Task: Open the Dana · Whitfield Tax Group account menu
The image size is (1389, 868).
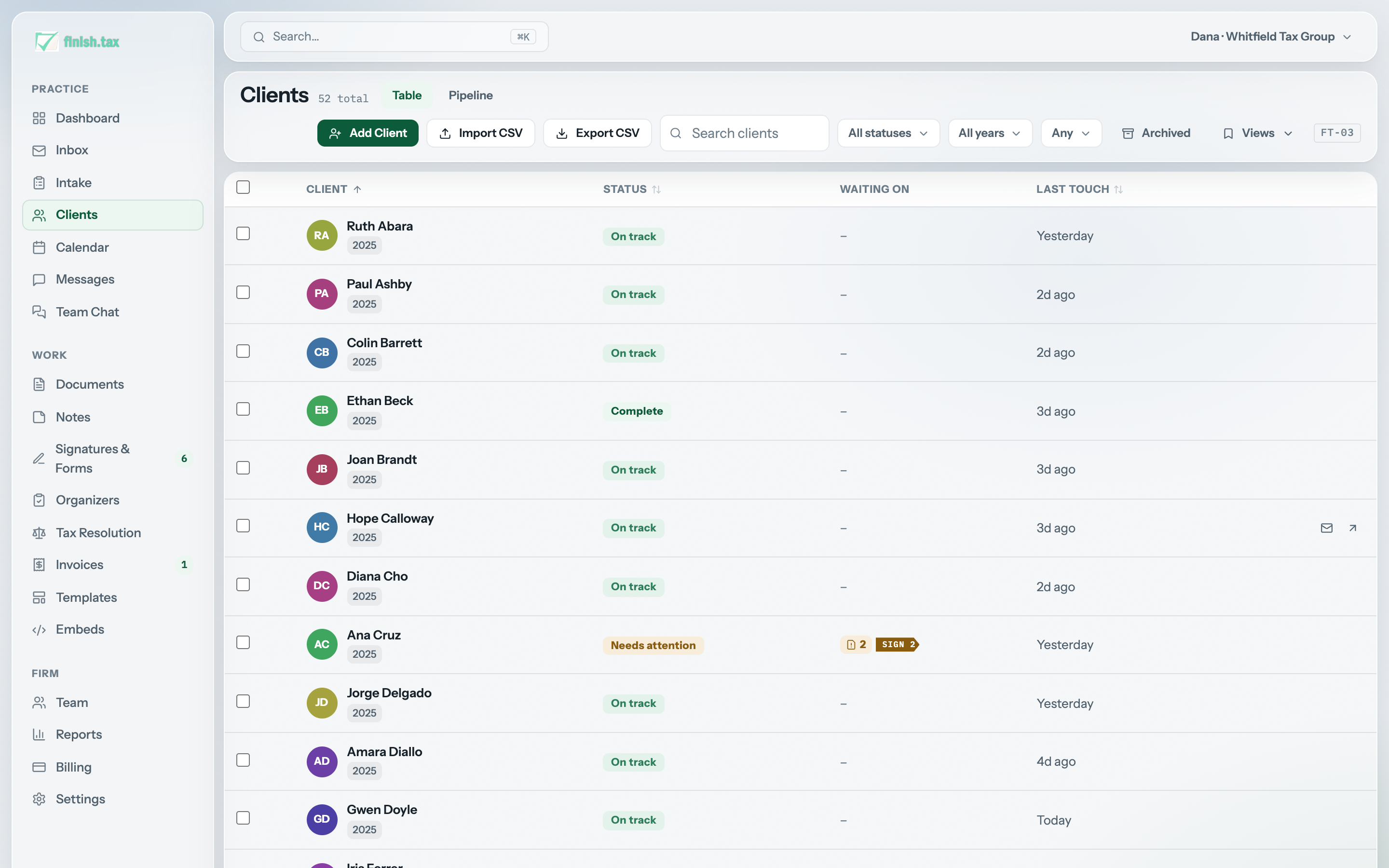Action: (1271, 37)
